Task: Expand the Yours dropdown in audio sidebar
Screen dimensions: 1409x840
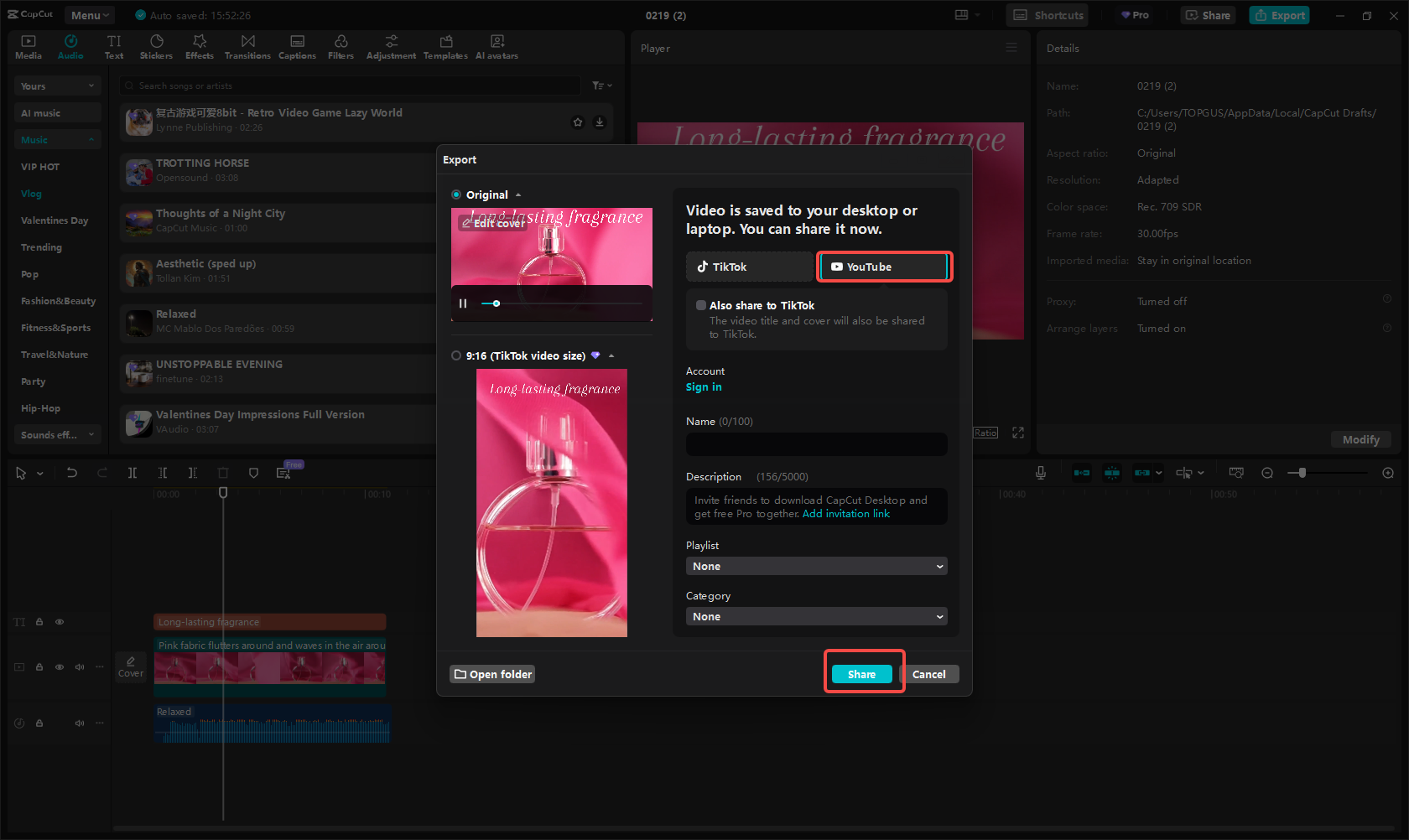Action: coord(57,86)
